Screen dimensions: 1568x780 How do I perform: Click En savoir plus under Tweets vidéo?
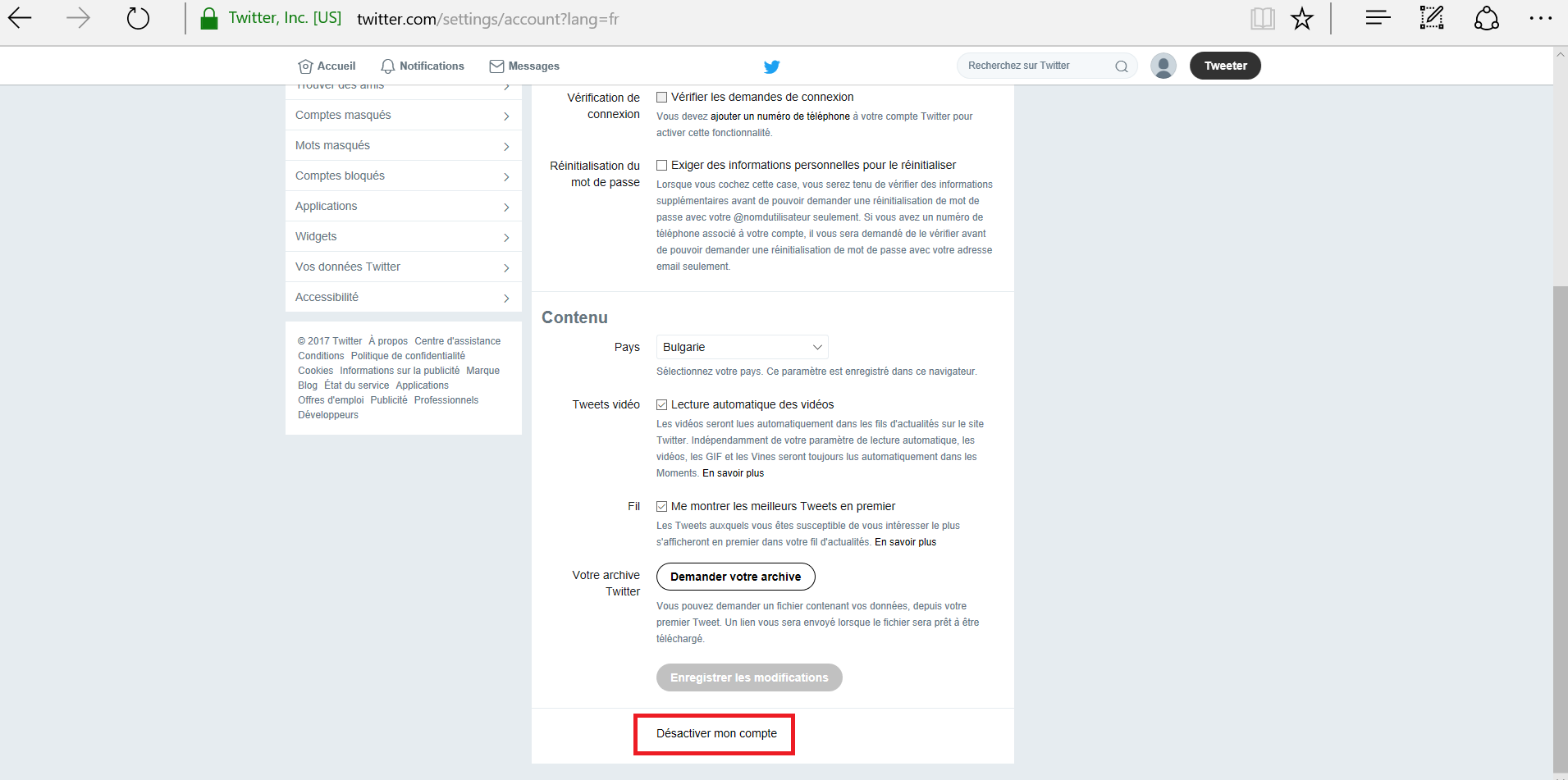coord(733,473)
